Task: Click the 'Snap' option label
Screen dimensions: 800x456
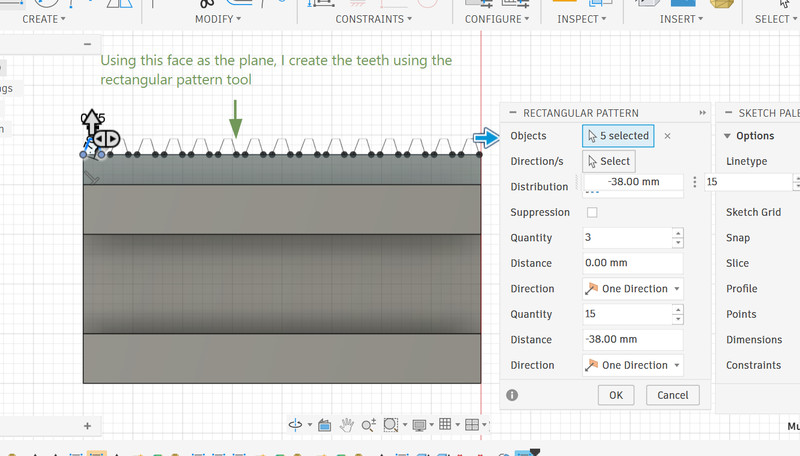Action: tap(738, 238)
